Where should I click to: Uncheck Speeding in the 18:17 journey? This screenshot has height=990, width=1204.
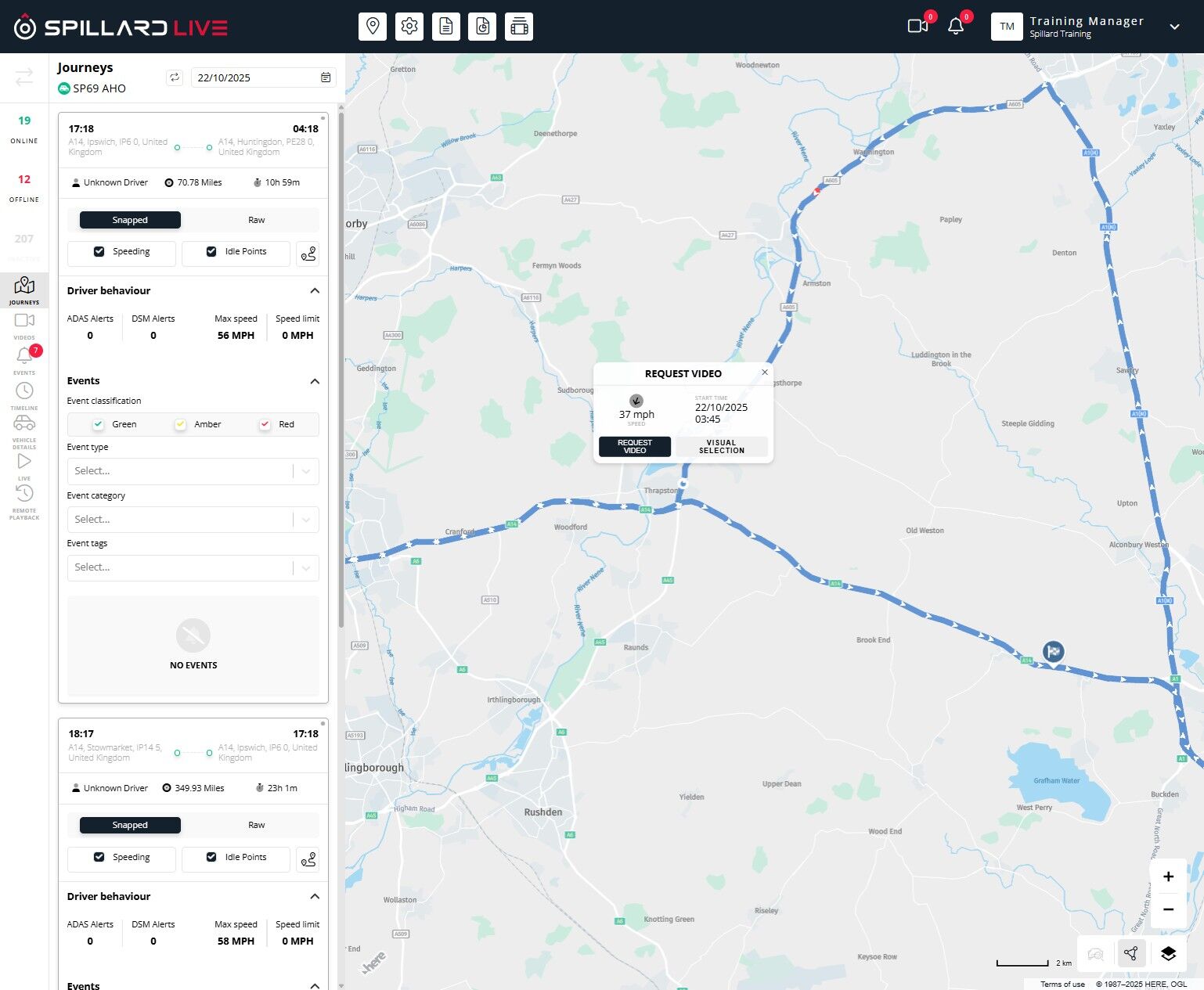[99, 857]
